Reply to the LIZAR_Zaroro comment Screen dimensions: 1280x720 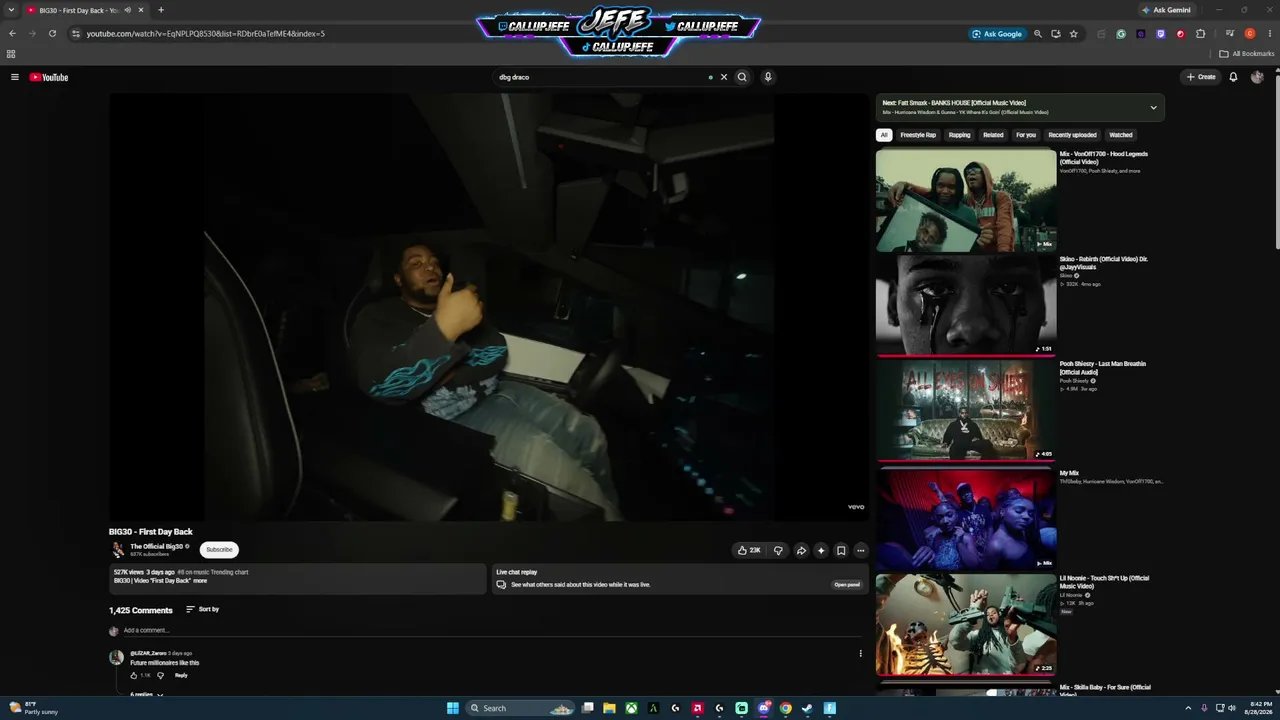click(x=181, y=675)
